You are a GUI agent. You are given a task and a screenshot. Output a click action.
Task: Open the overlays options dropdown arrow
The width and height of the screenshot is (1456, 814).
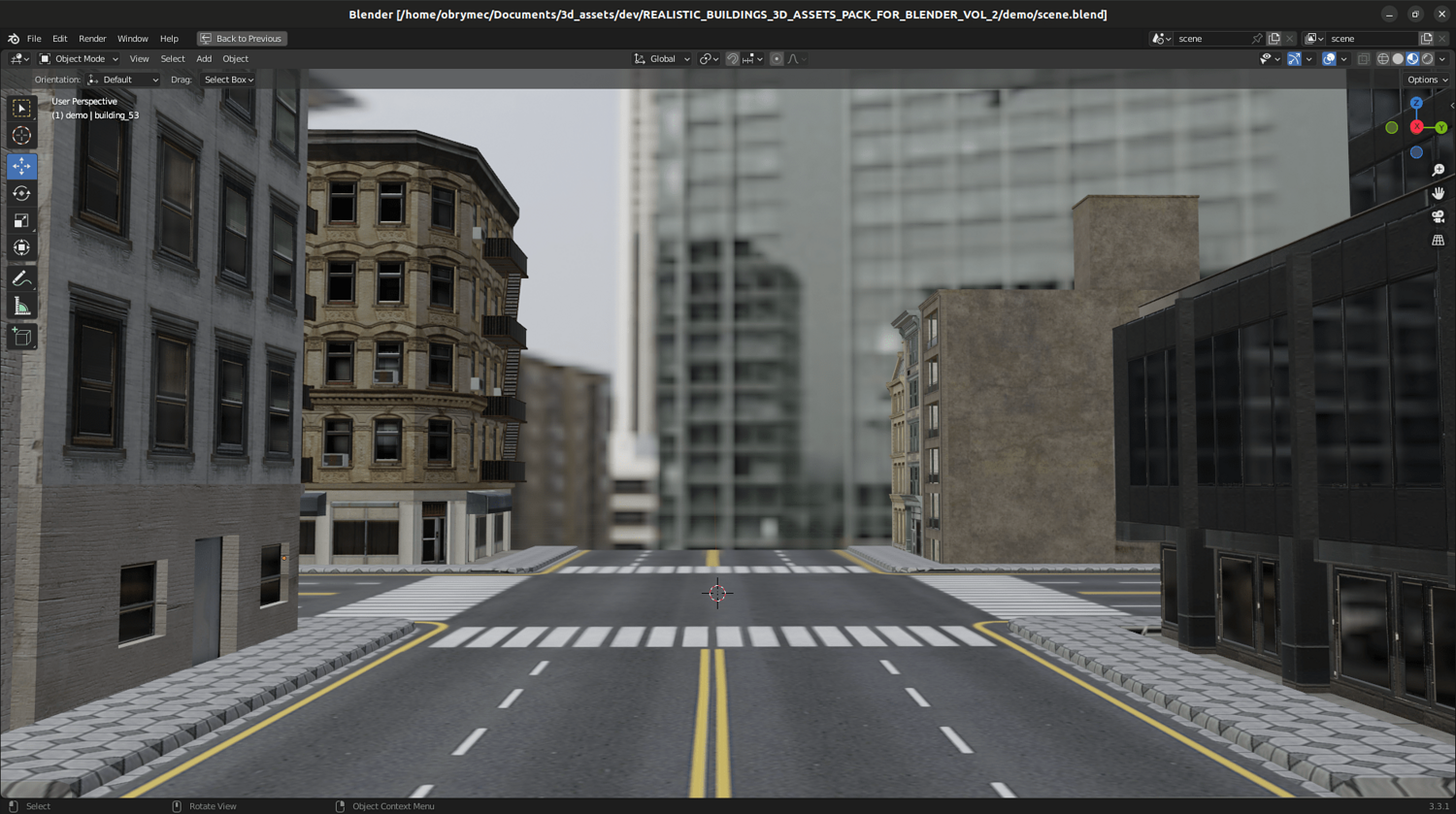pos(1343,59)
